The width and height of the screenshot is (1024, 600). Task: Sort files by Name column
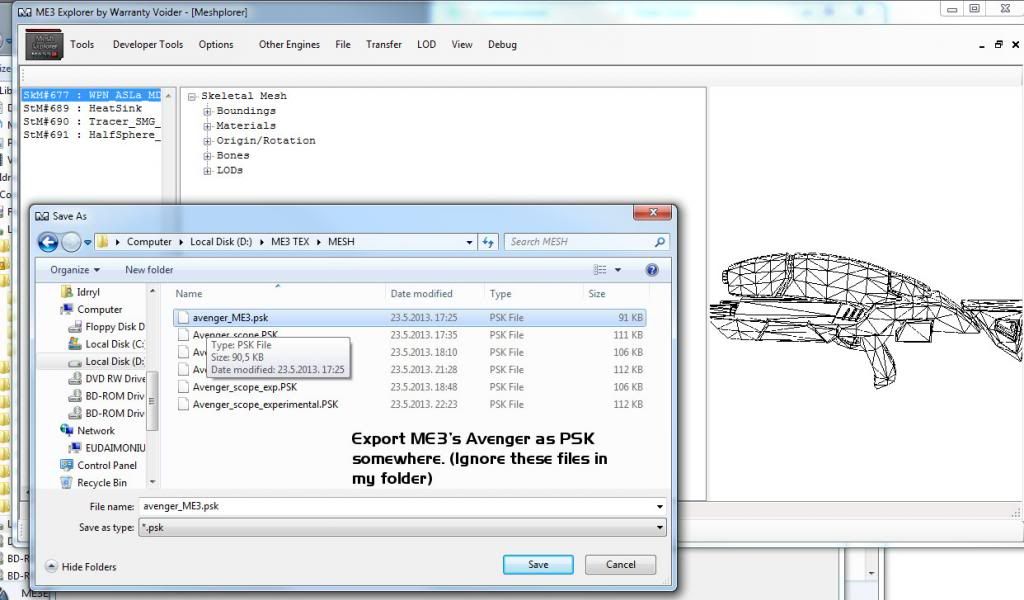pos(189,294)
